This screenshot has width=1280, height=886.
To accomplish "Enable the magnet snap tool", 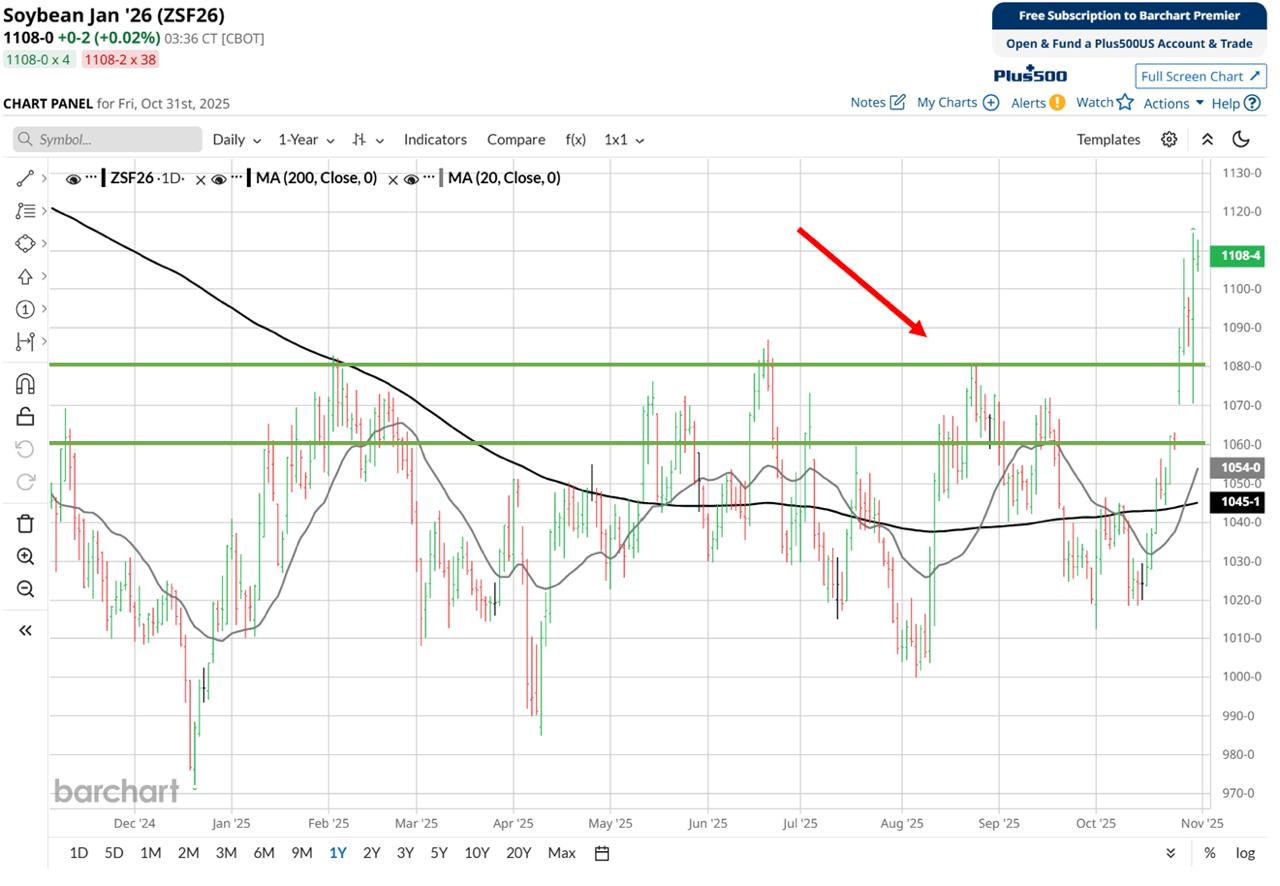I will (26, 384).
